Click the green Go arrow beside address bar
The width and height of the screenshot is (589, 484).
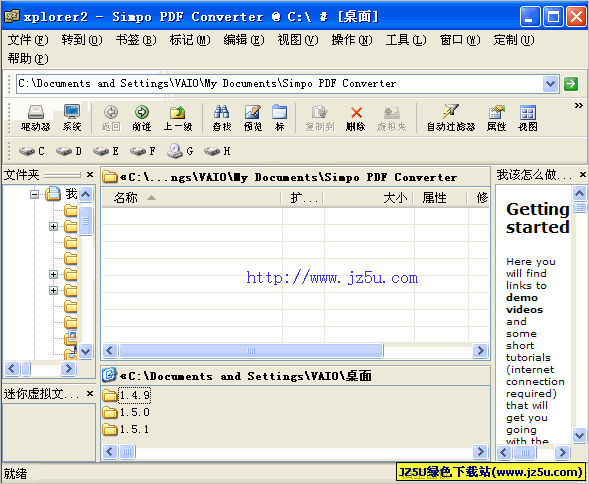[571, 83]
